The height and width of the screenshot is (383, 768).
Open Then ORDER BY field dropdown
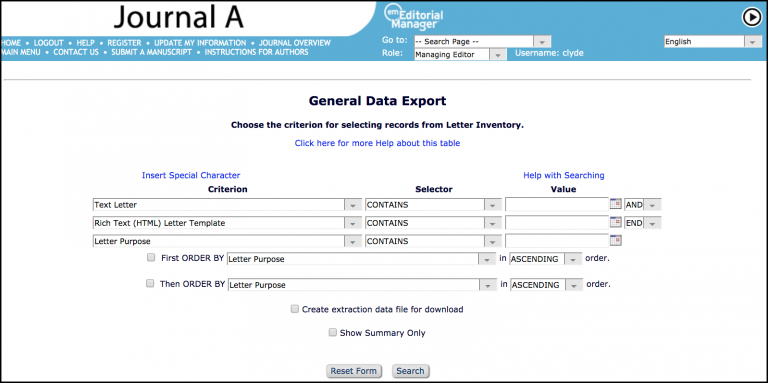362,285
